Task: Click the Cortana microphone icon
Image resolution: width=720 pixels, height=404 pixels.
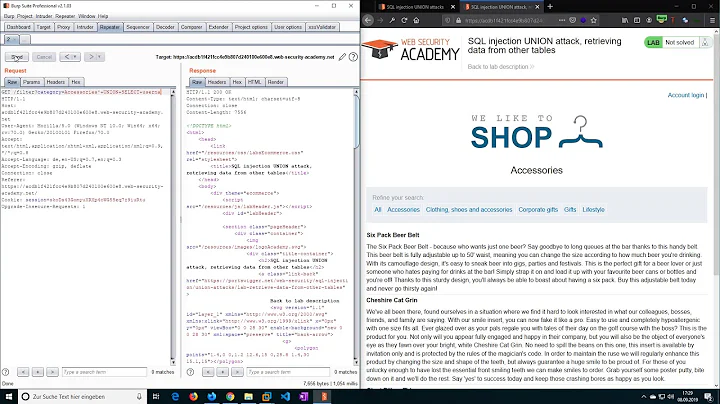Action: point(139,396)
